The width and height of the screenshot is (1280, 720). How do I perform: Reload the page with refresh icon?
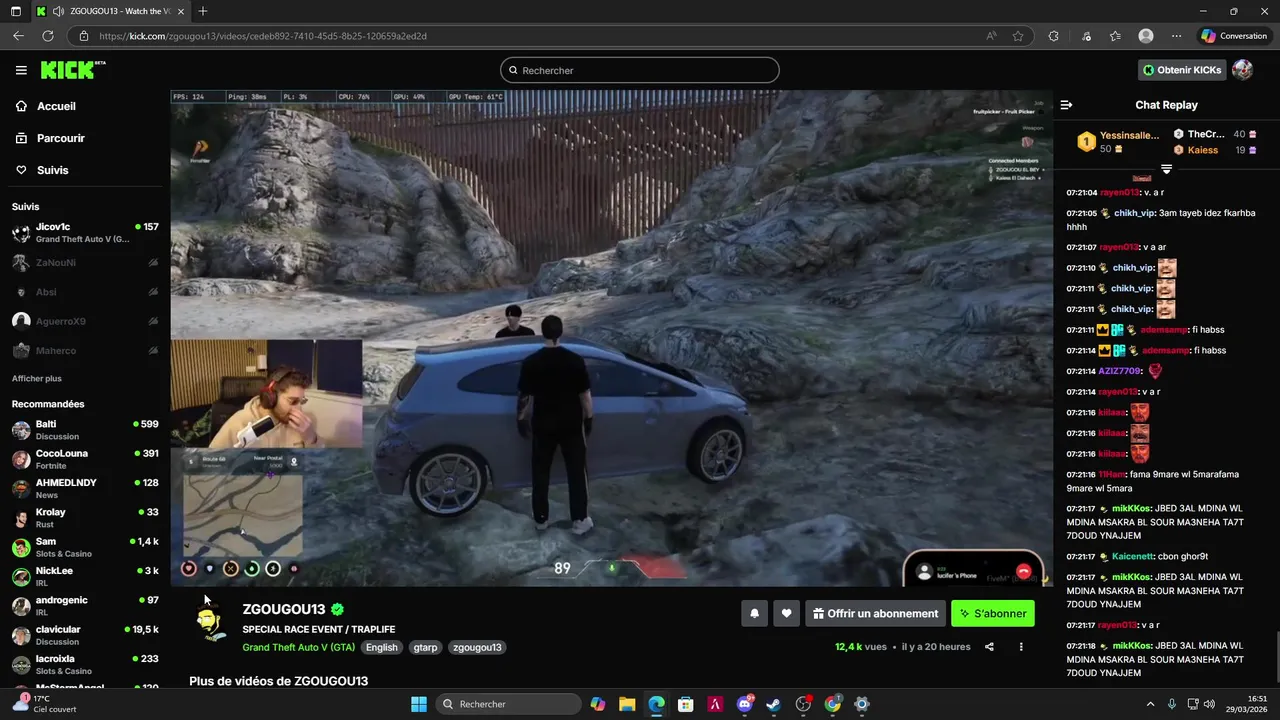(x=47, y=36)
